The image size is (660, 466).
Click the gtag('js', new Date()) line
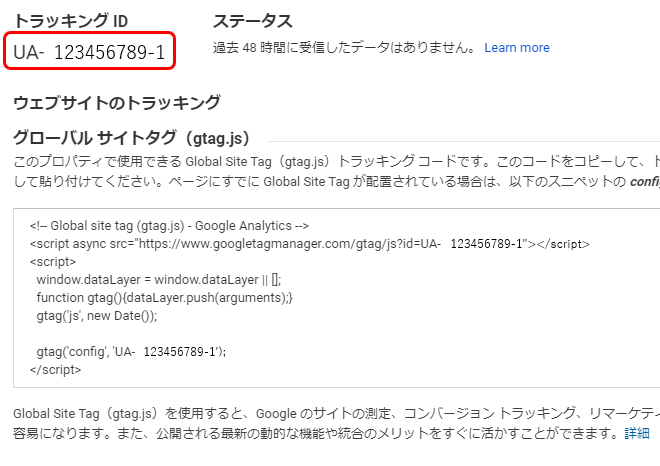(x=97, y=316)
